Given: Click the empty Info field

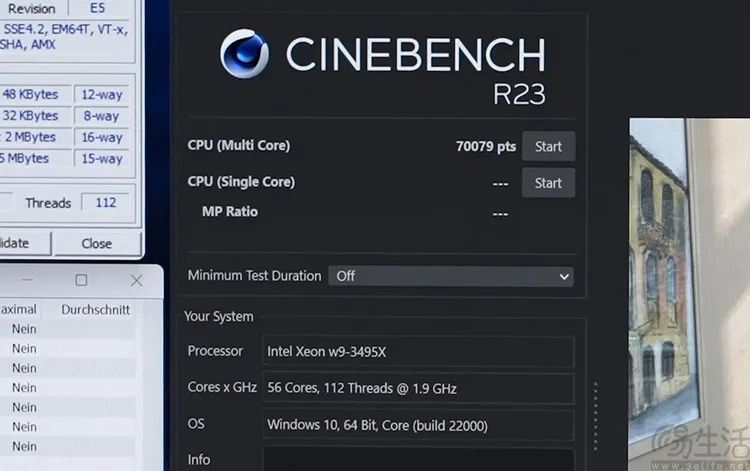Looking at the screenshot, I should click(x=418, y=460).
